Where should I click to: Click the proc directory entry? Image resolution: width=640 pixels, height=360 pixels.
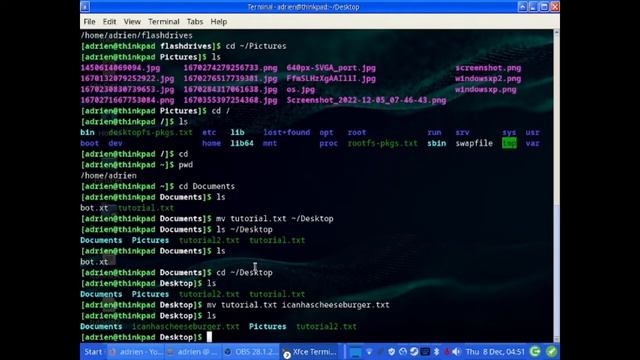pyautogui.click(x=329, y=143)
